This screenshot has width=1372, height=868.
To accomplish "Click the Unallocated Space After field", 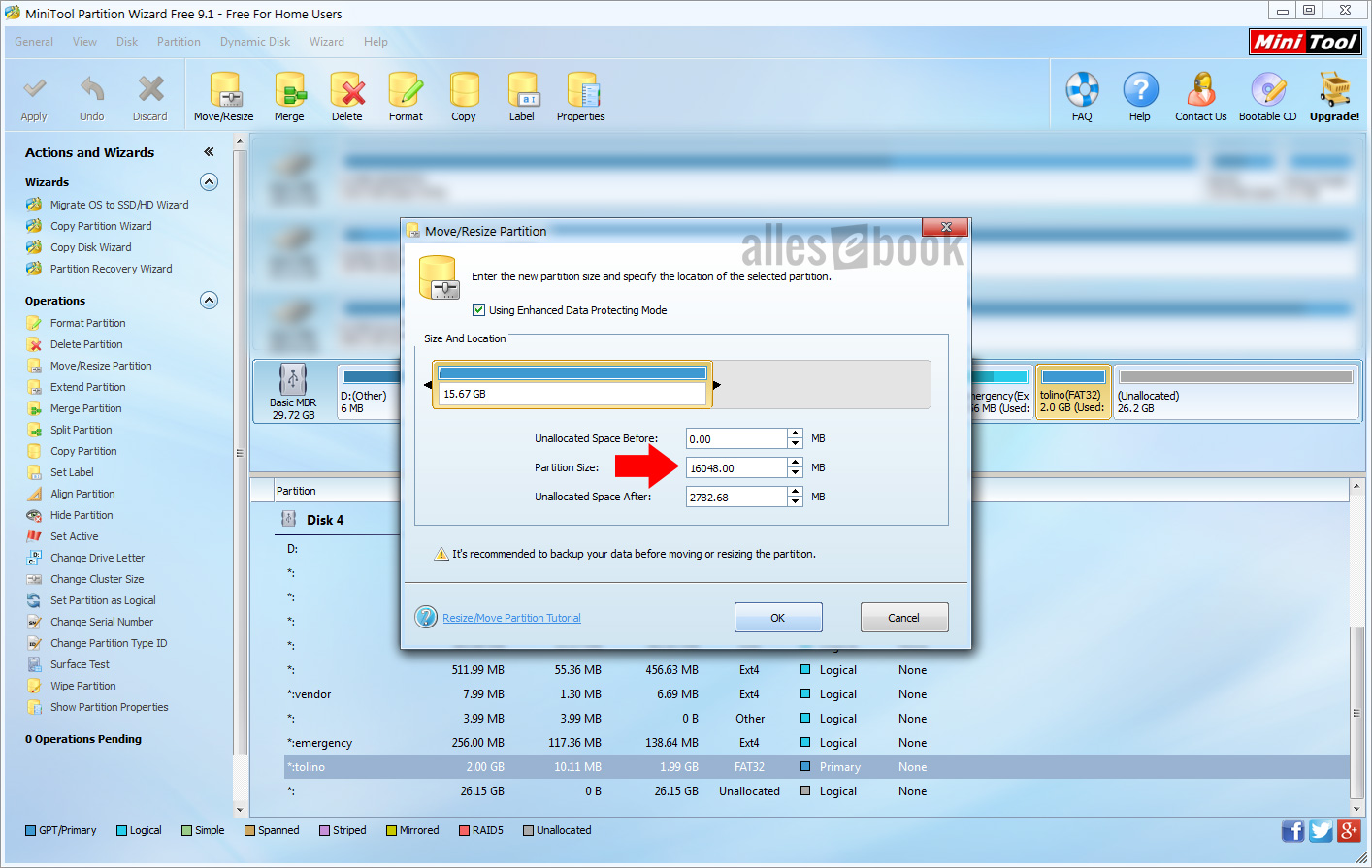I will pyautogui.click(x=736, y=497).
